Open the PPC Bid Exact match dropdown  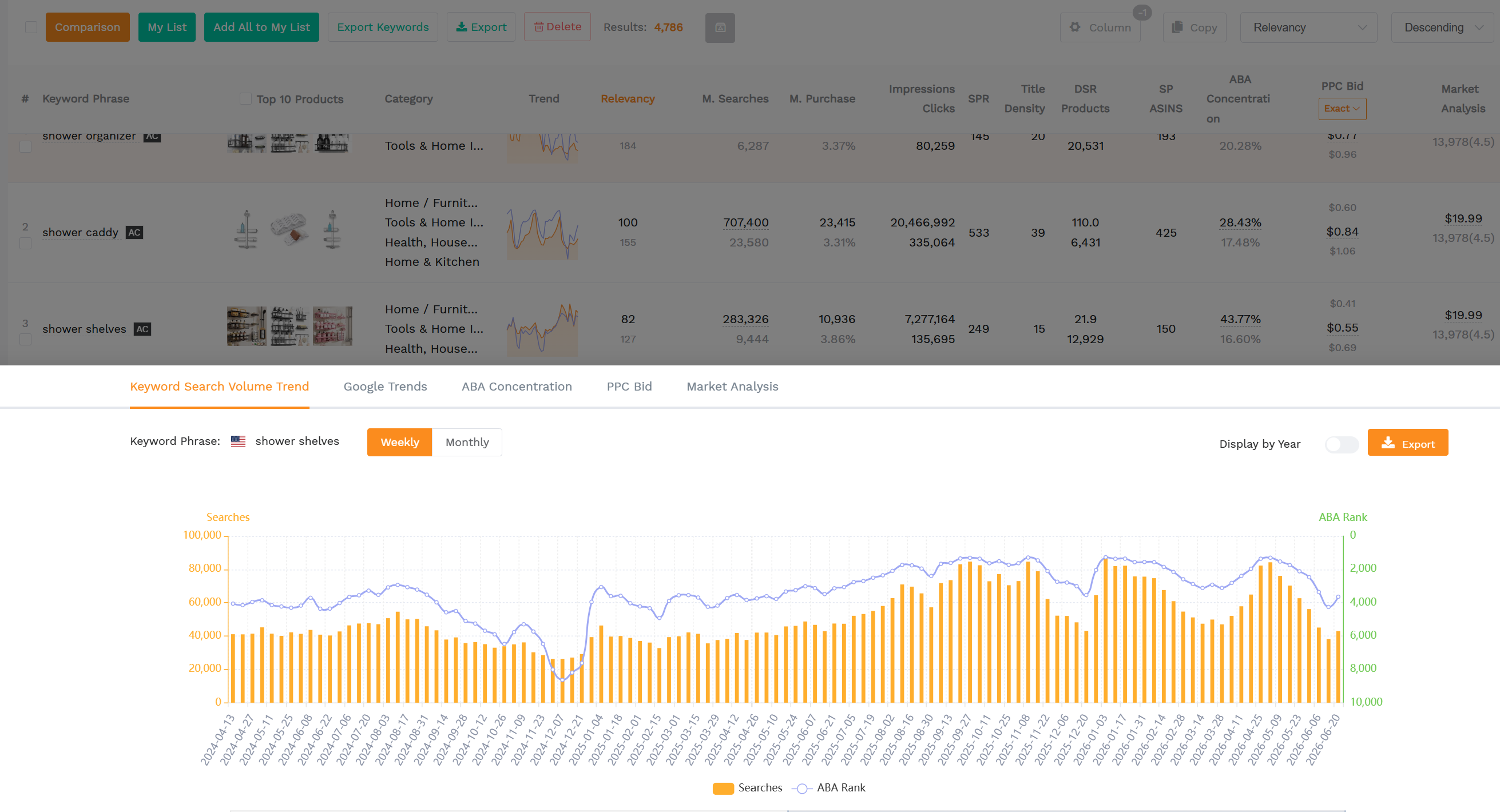pos(1342,109)
